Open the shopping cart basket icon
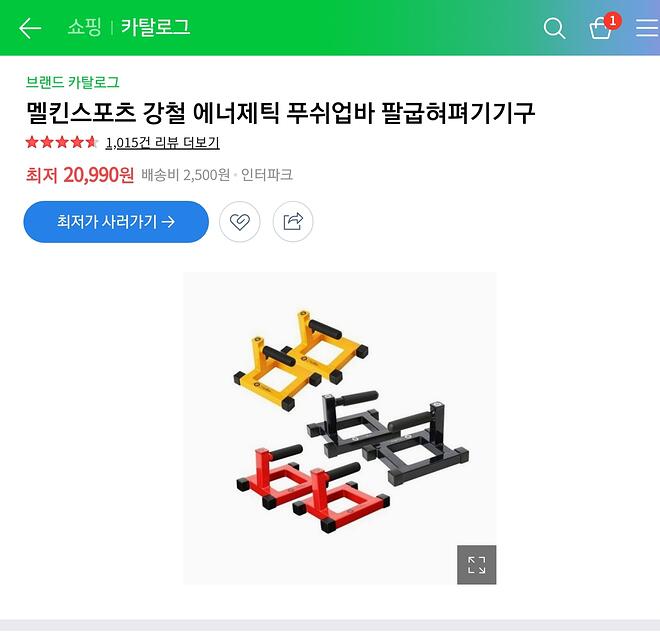The width and height of the screenshot is (660, 638). pyautogui.click(x=601, y=29)
